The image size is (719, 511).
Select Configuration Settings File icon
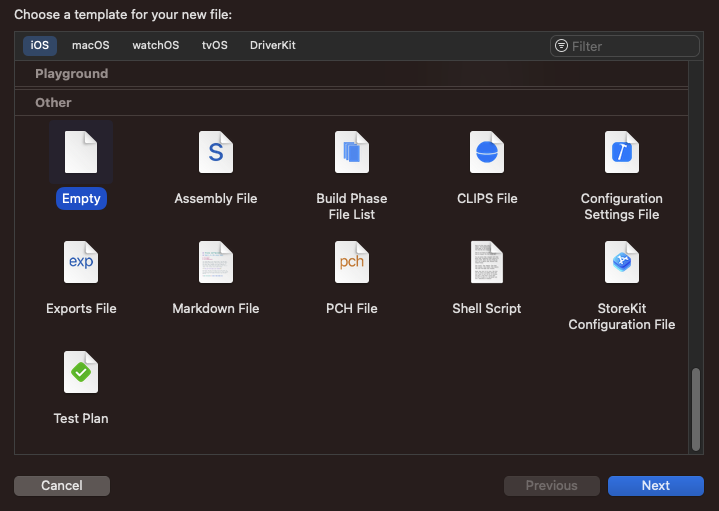(x=621, y=152)
